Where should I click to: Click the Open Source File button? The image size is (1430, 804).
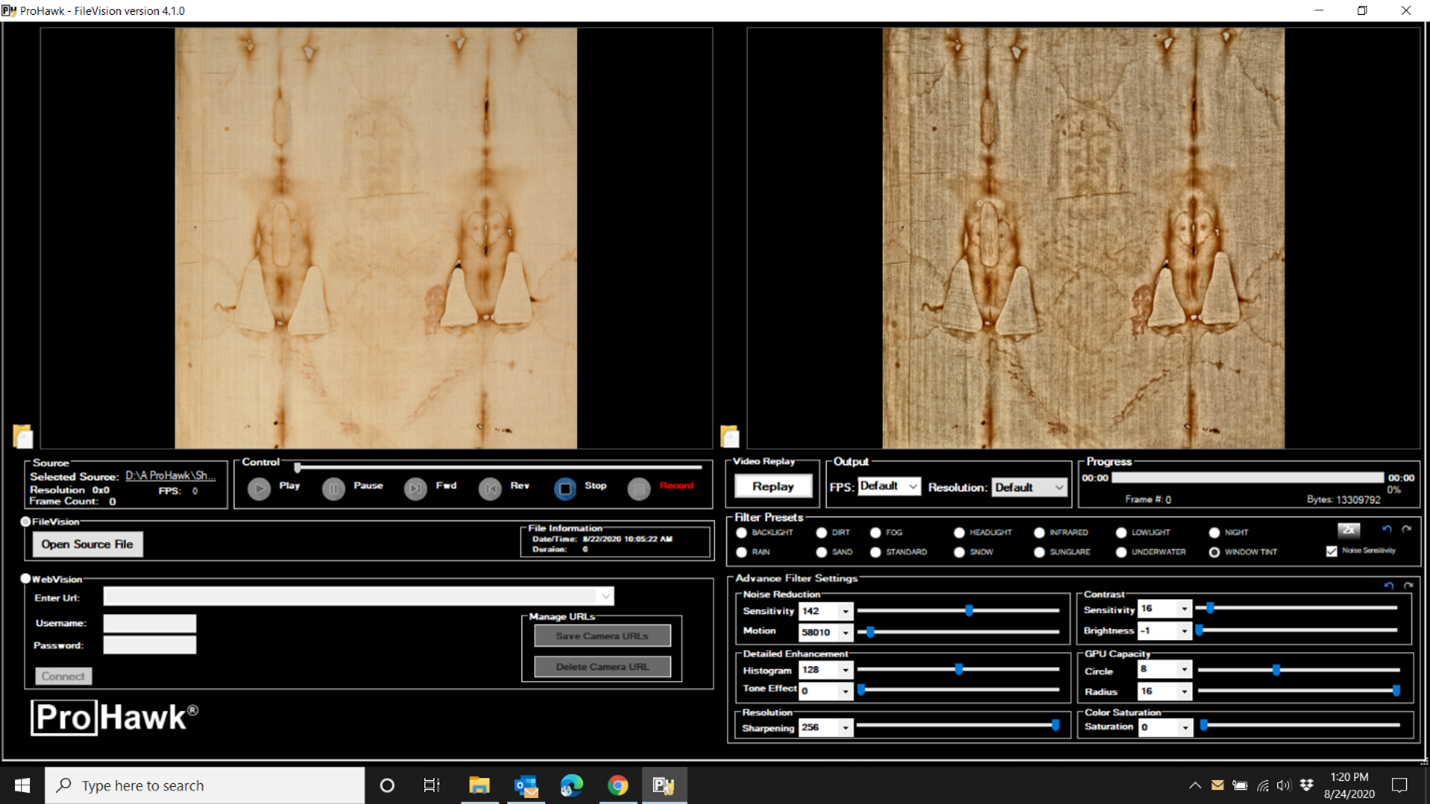coord(87,544)
